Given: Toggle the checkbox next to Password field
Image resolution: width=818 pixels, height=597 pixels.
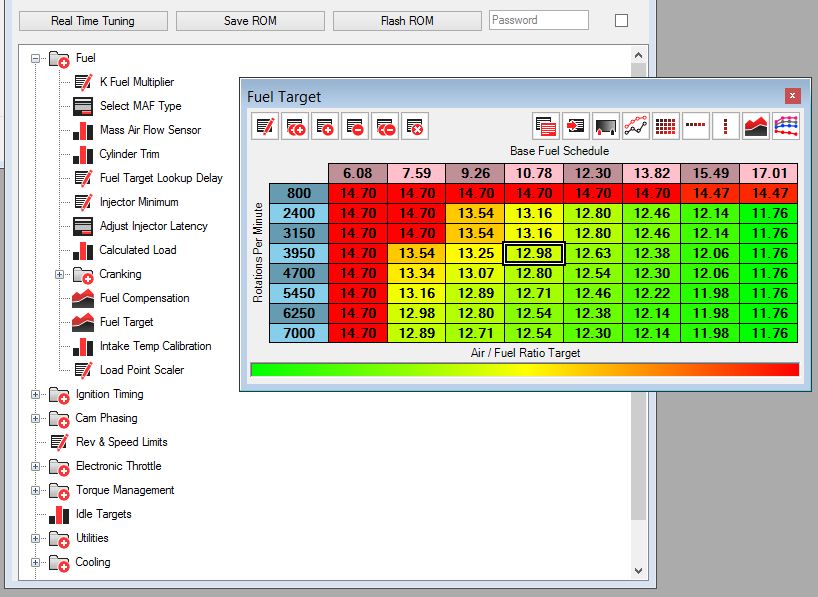Looking at the screenshot, I should point(621,21).
